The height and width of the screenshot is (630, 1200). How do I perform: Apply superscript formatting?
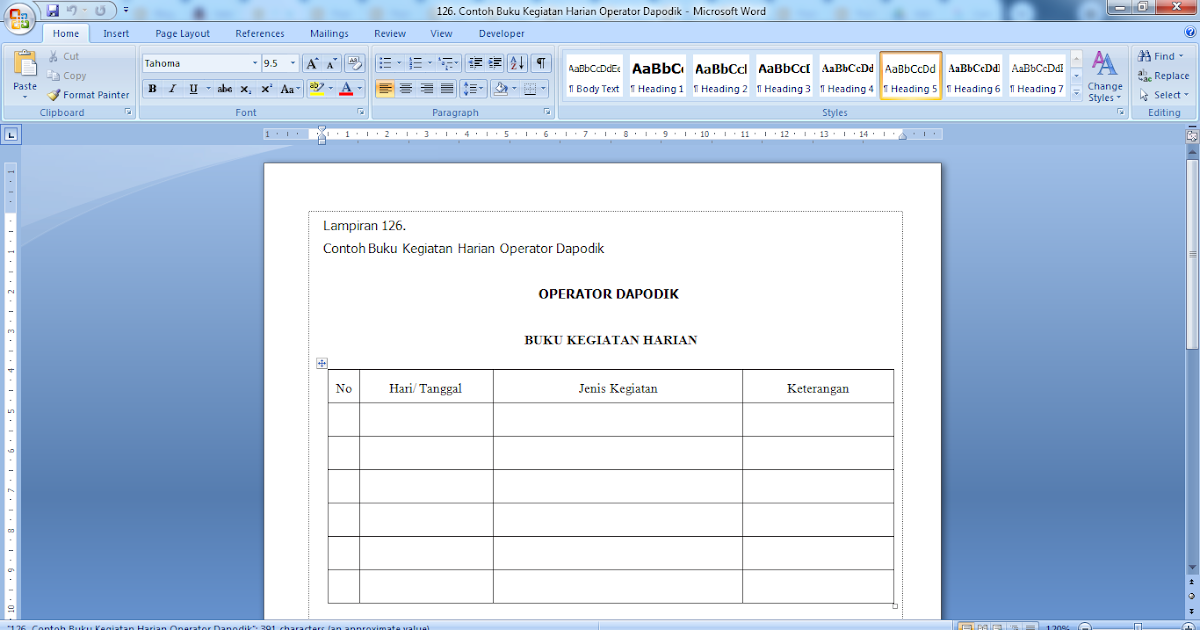coord(266,89)
